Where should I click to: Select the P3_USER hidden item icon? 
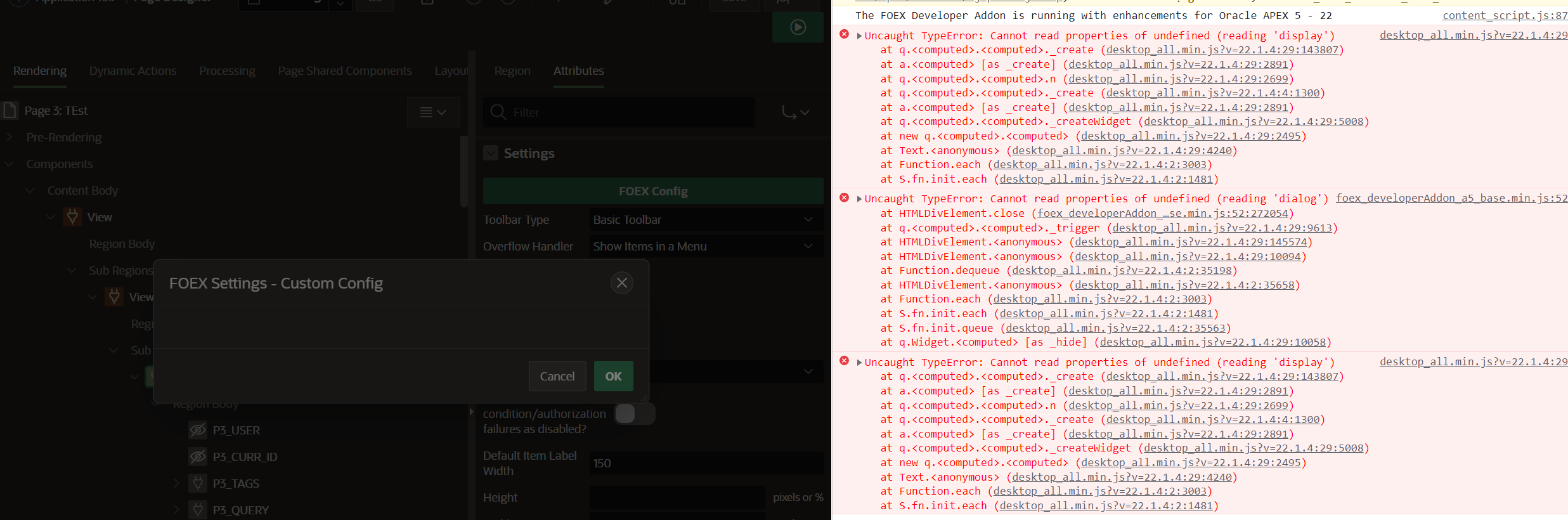(198, 430)
